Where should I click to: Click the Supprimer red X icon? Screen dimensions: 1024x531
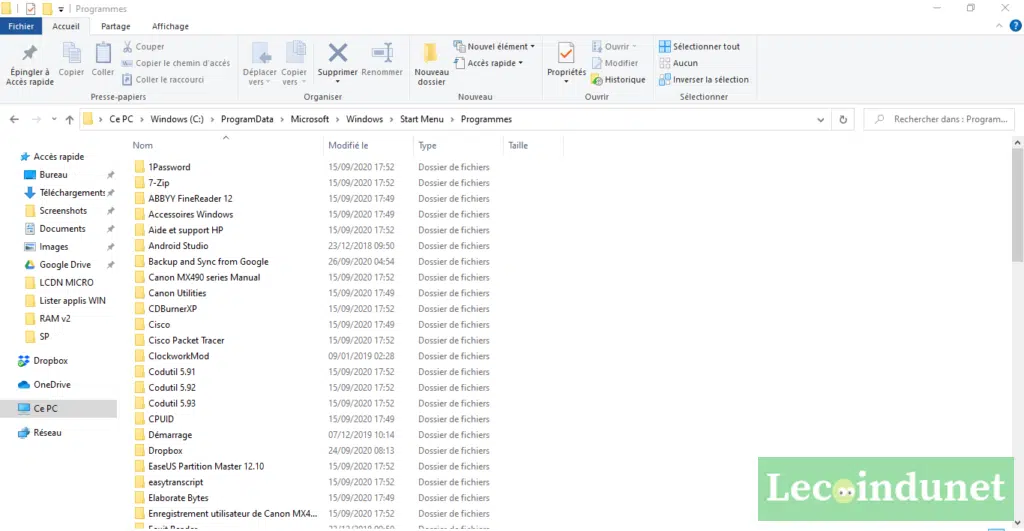[338, 52]
